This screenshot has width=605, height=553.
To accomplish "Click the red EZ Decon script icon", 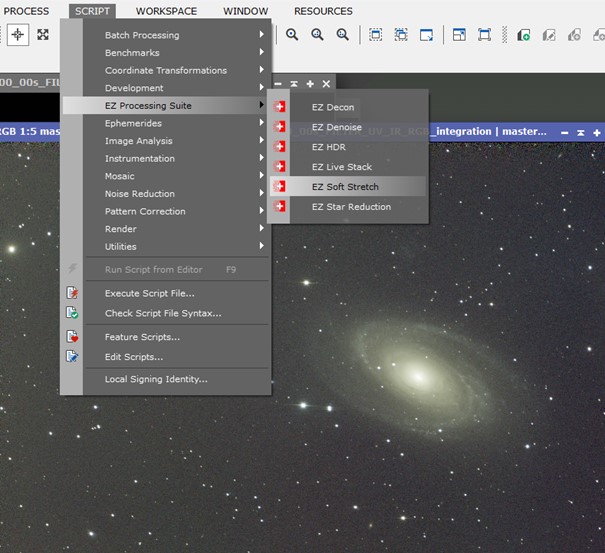I will point(279,107).
